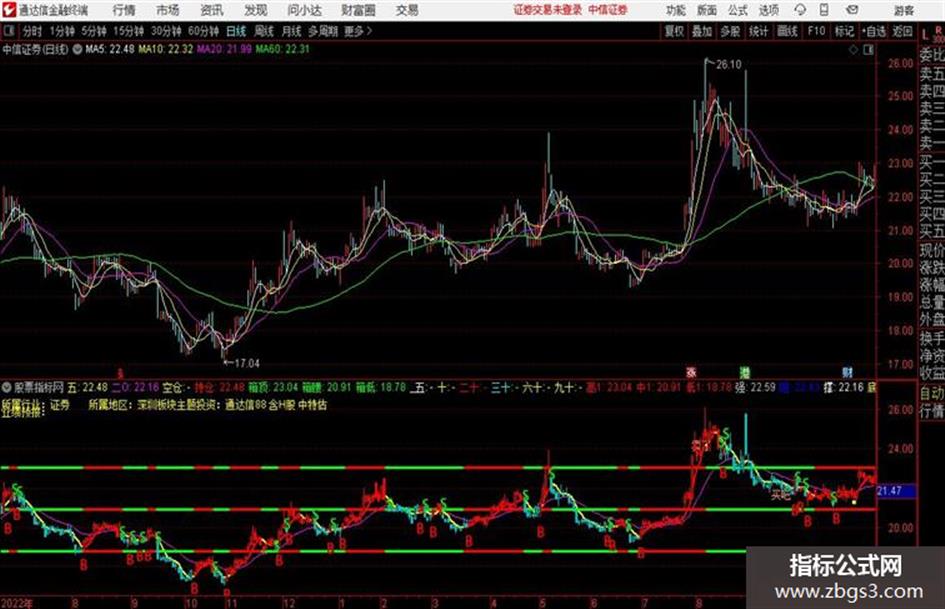
Task: Switch to 周线 weekly period
Action: click(264, 31)
